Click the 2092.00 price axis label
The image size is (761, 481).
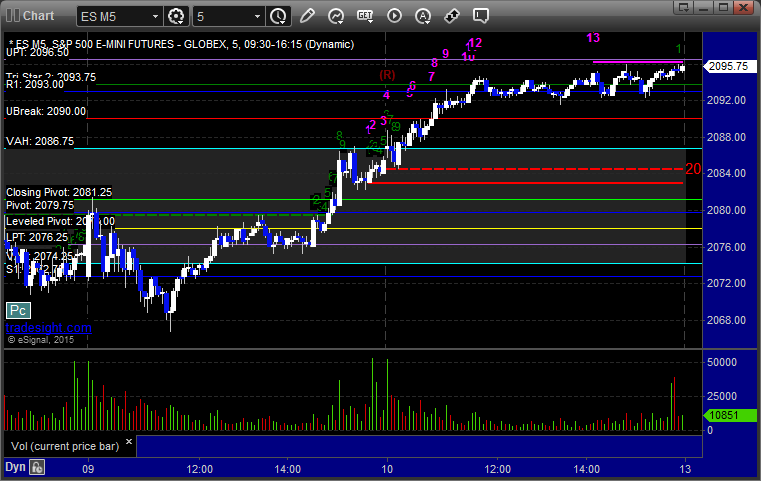click(726, 100)
